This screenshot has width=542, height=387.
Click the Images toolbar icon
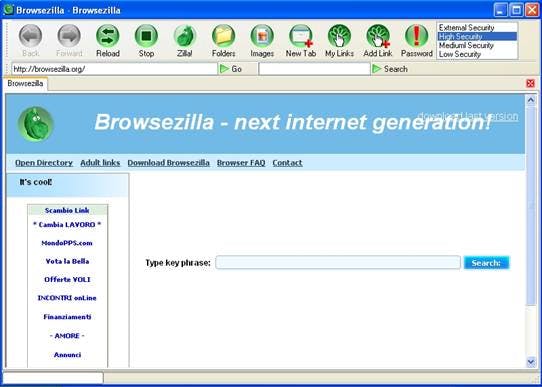click(262, 36)
